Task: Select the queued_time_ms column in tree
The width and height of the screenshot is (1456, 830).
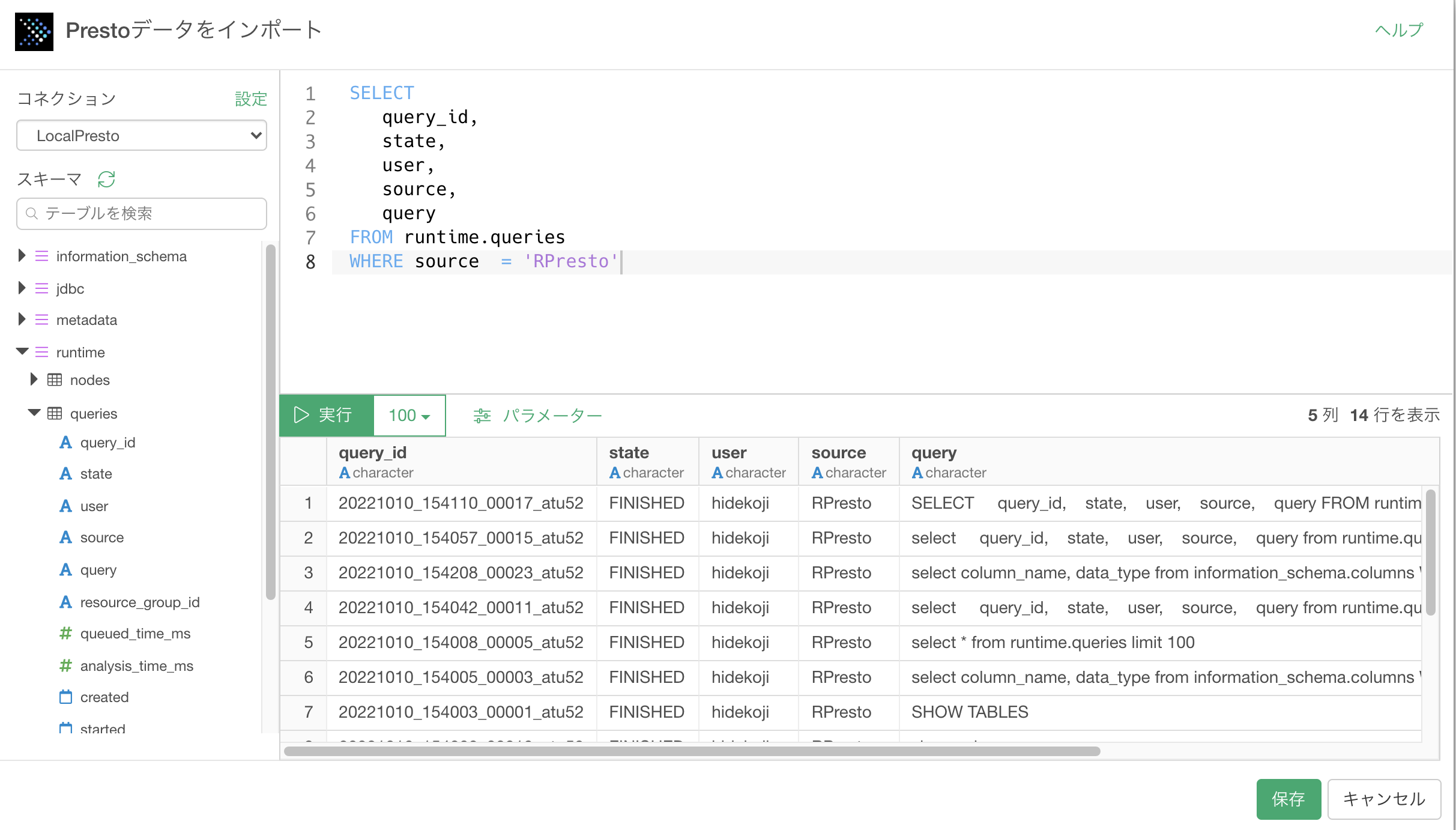Action: pos(136,634)
